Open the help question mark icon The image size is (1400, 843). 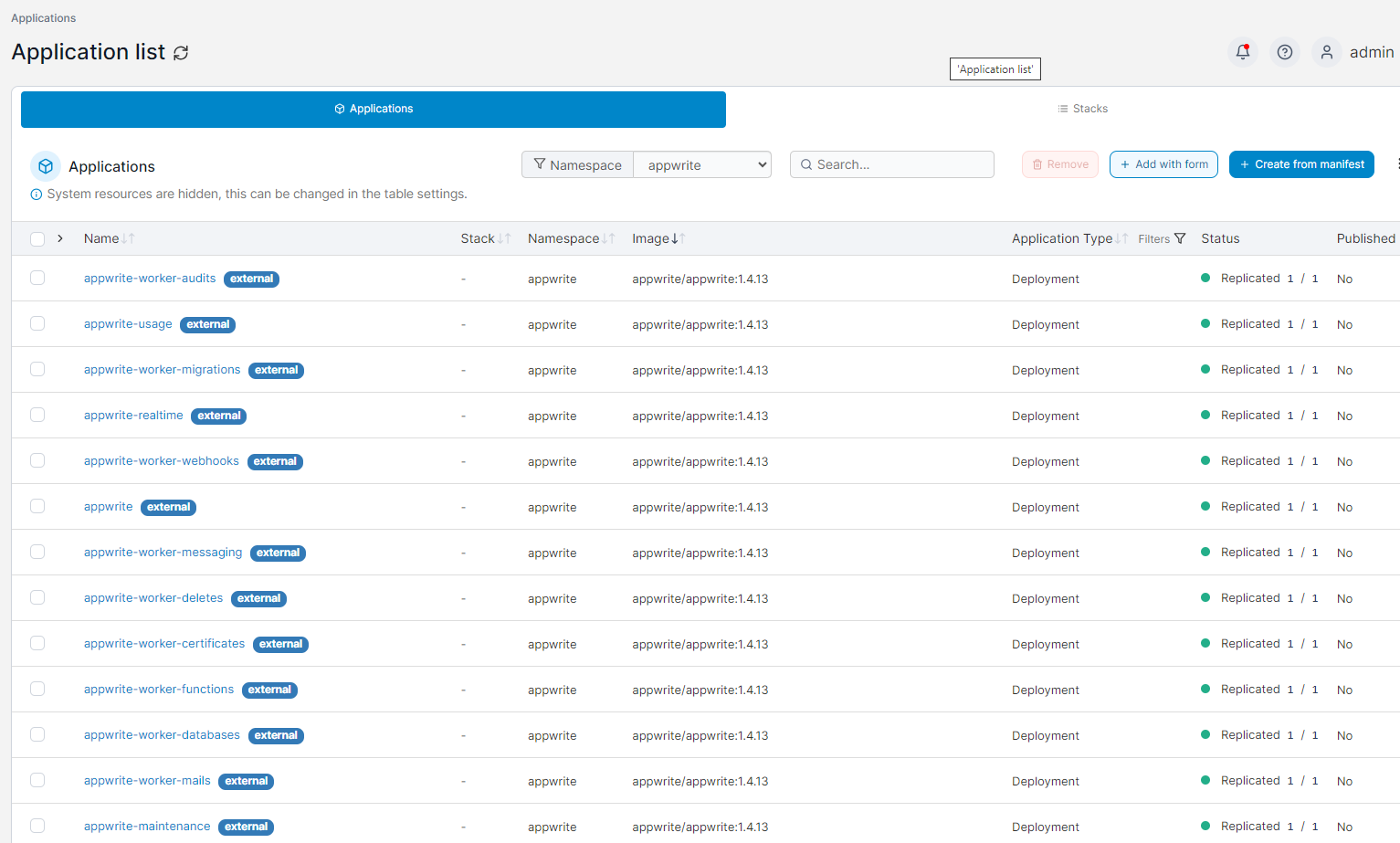[1285, 52]
